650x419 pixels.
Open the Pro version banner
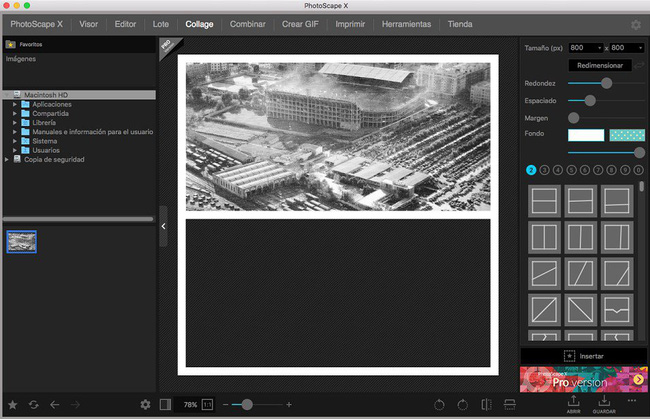584,379
